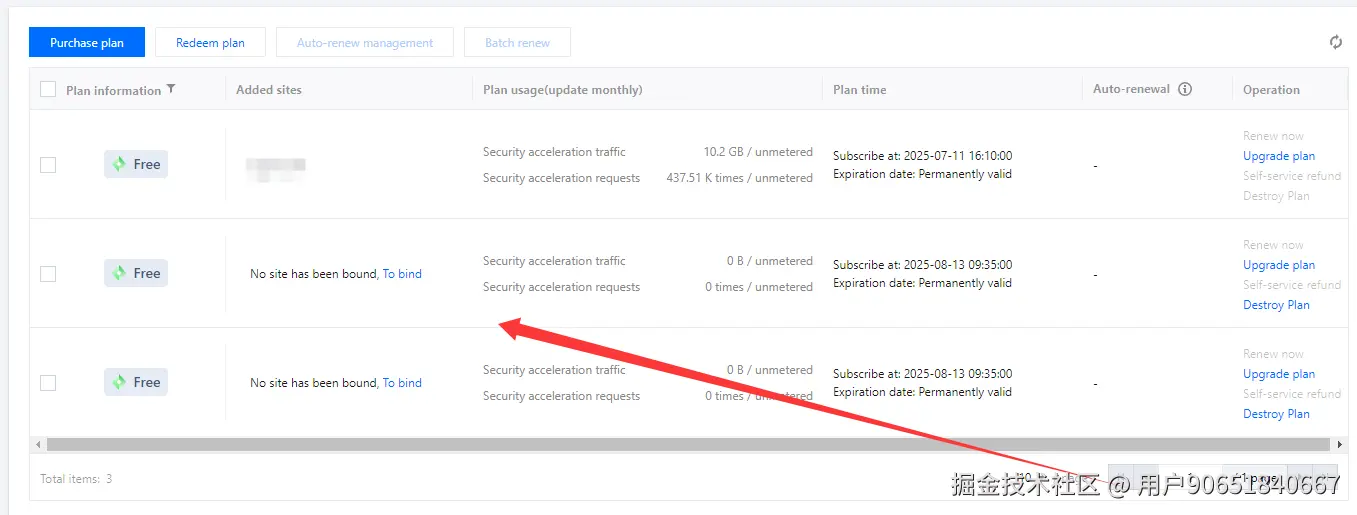The image size is (1357, 515).
Task: Click the Free plan badge in second row
Action: [x=136, y=273]
